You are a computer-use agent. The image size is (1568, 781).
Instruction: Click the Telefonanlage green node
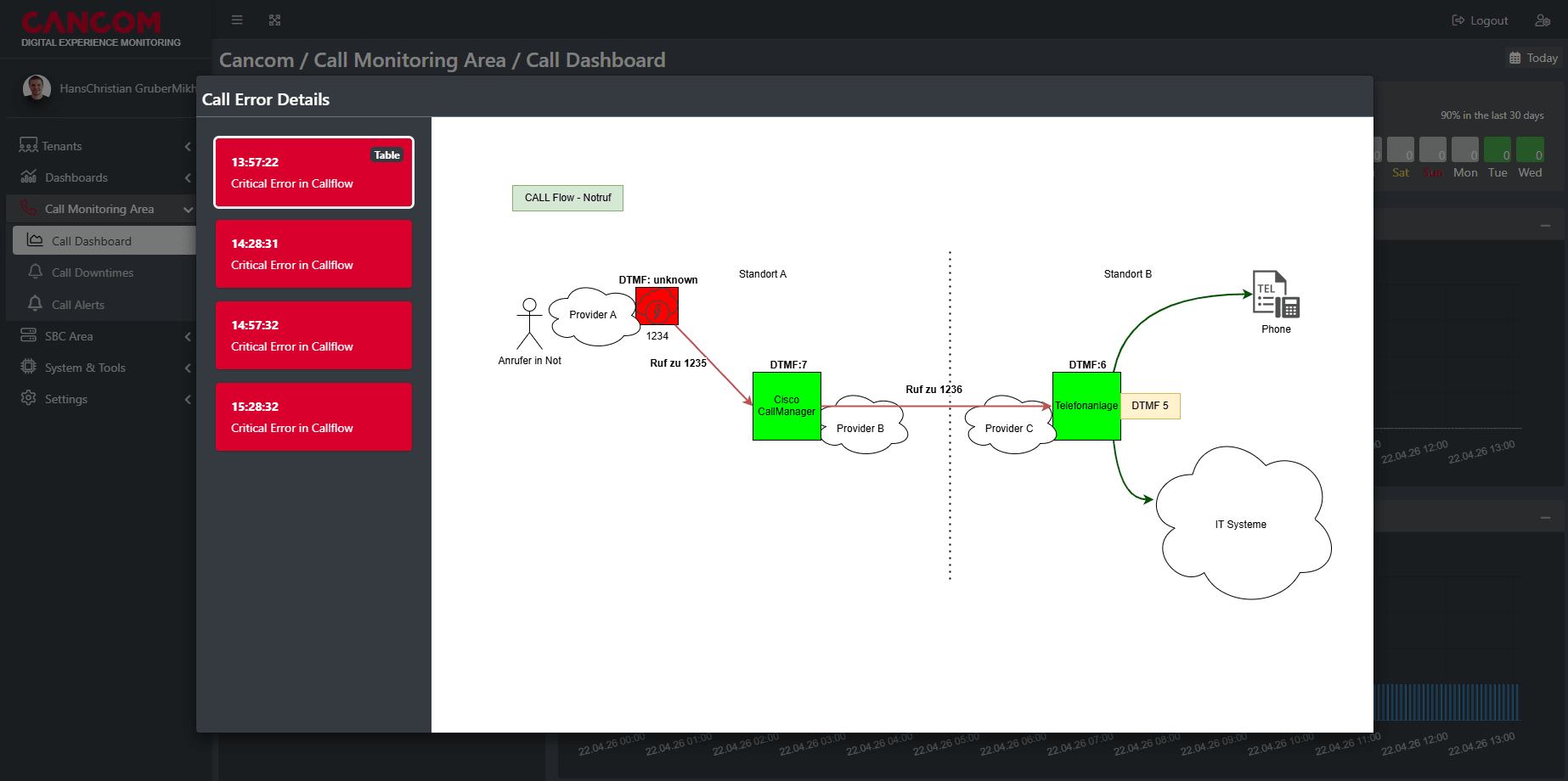(x=1086, y=406)
